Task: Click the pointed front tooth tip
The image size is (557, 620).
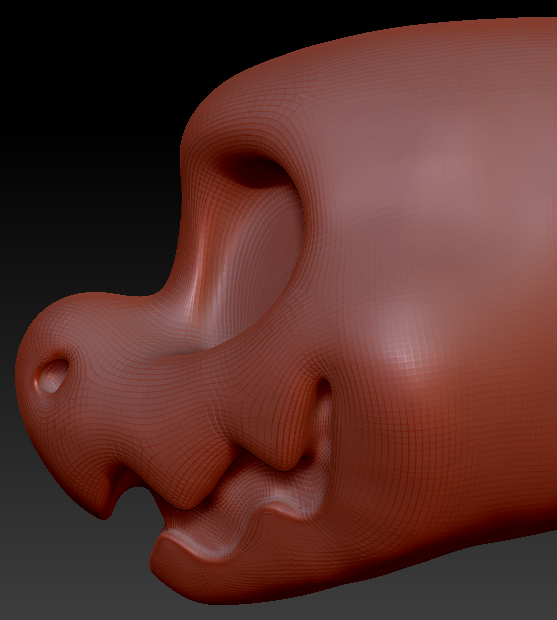Action: coord(105,512)
